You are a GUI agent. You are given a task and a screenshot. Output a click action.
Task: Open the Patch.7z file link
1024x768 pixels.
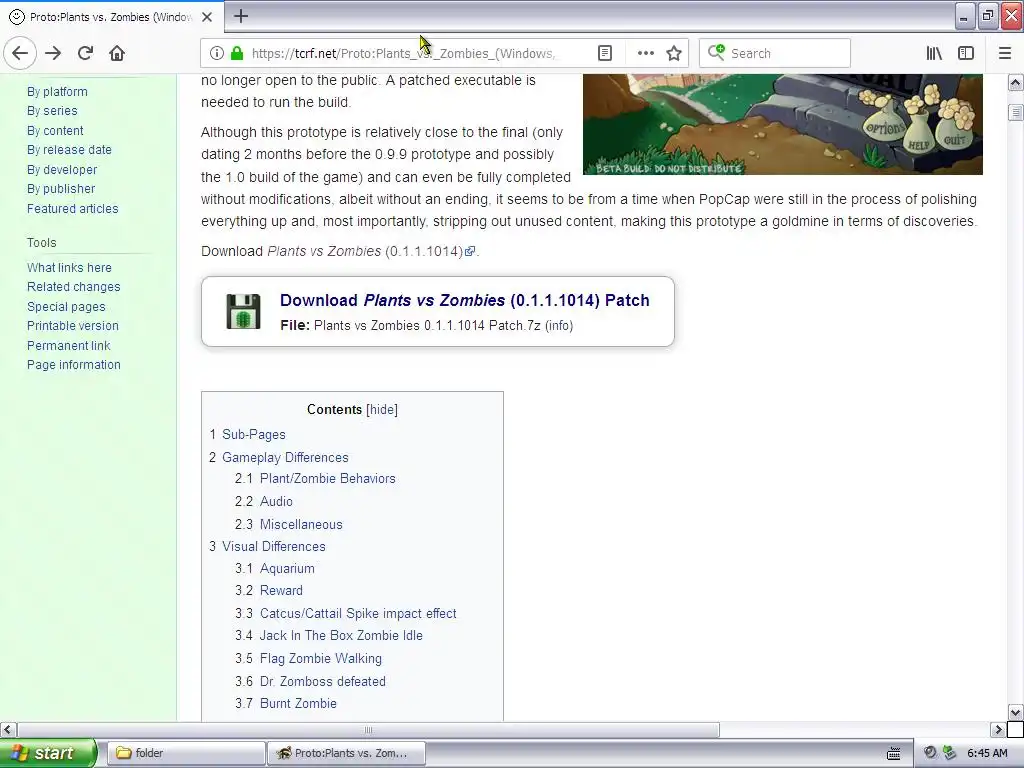(x=427, y=325)
